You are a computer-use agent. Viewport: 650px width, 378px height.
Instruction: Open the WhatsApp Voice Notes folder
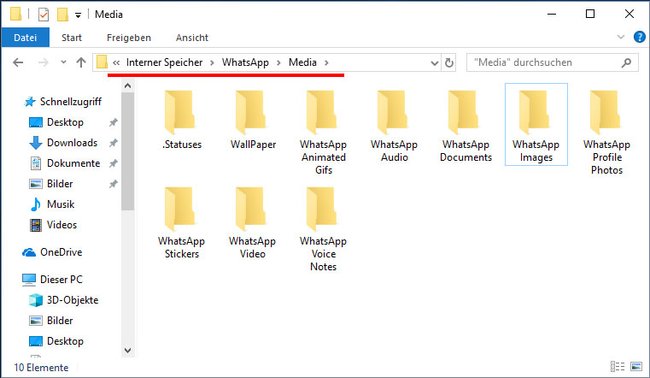(x=323, y=229)
